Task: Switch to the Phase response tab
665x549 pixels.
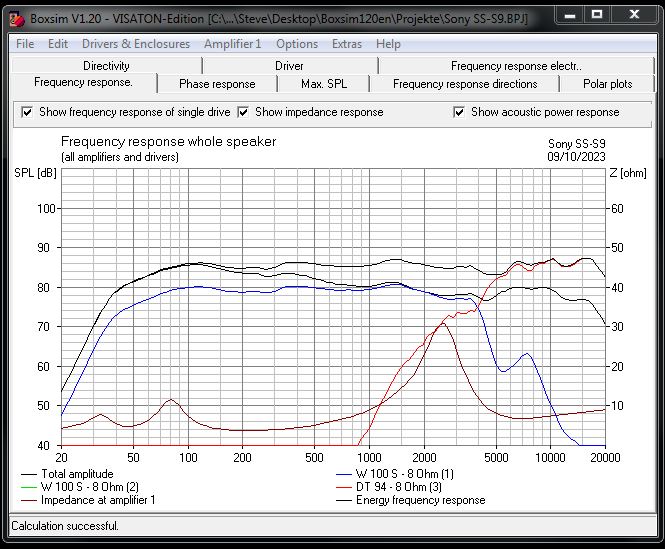Action: pyautogui.click(x=217, y=84)
